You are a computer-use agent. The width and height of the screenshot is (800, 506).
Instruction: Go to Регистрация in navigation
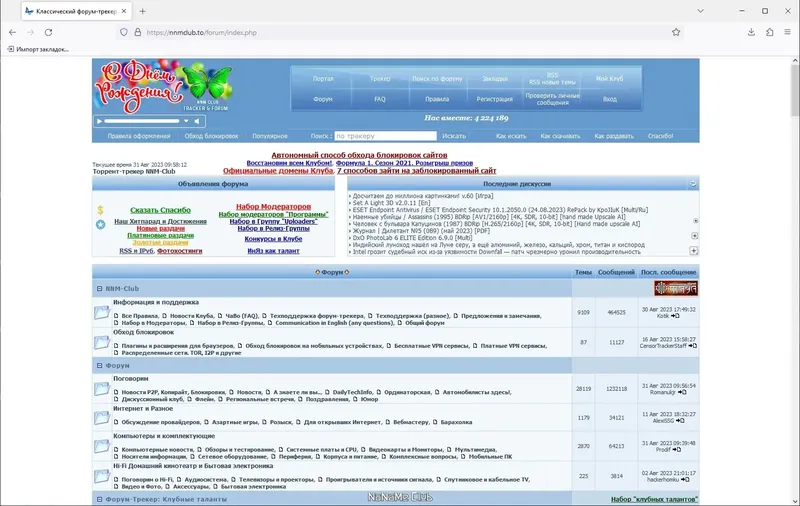coord(494,99)
